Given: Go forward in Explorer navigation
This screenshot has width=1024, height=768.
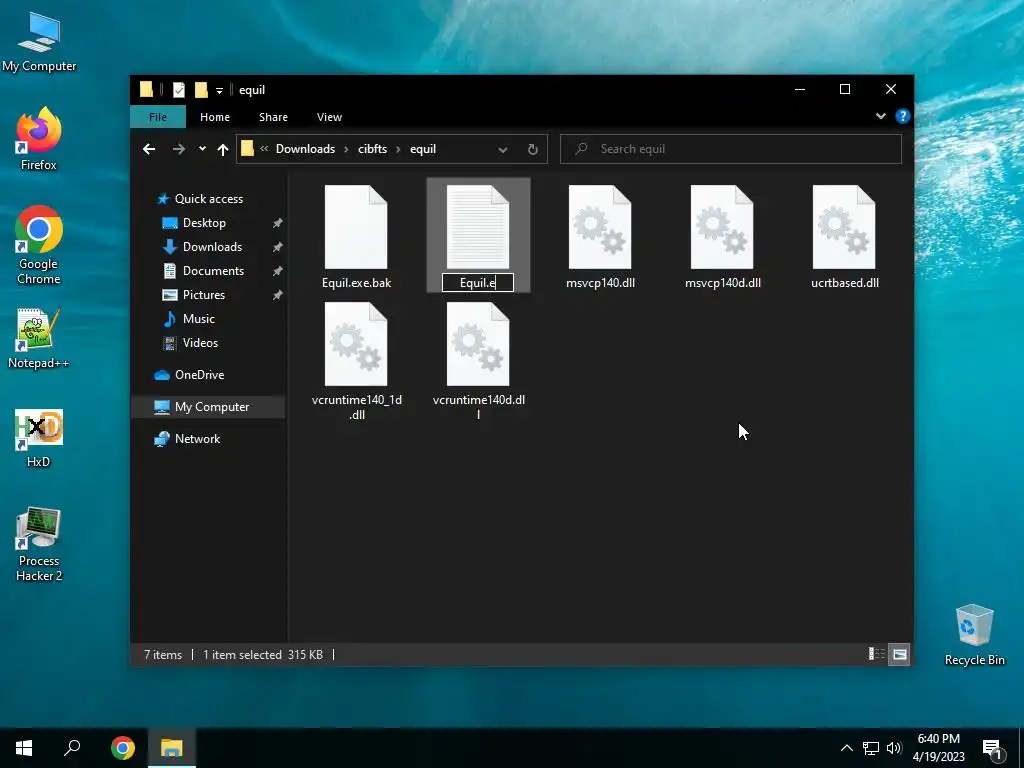Looking at the screenshot, I should click(x=178, y=149).
